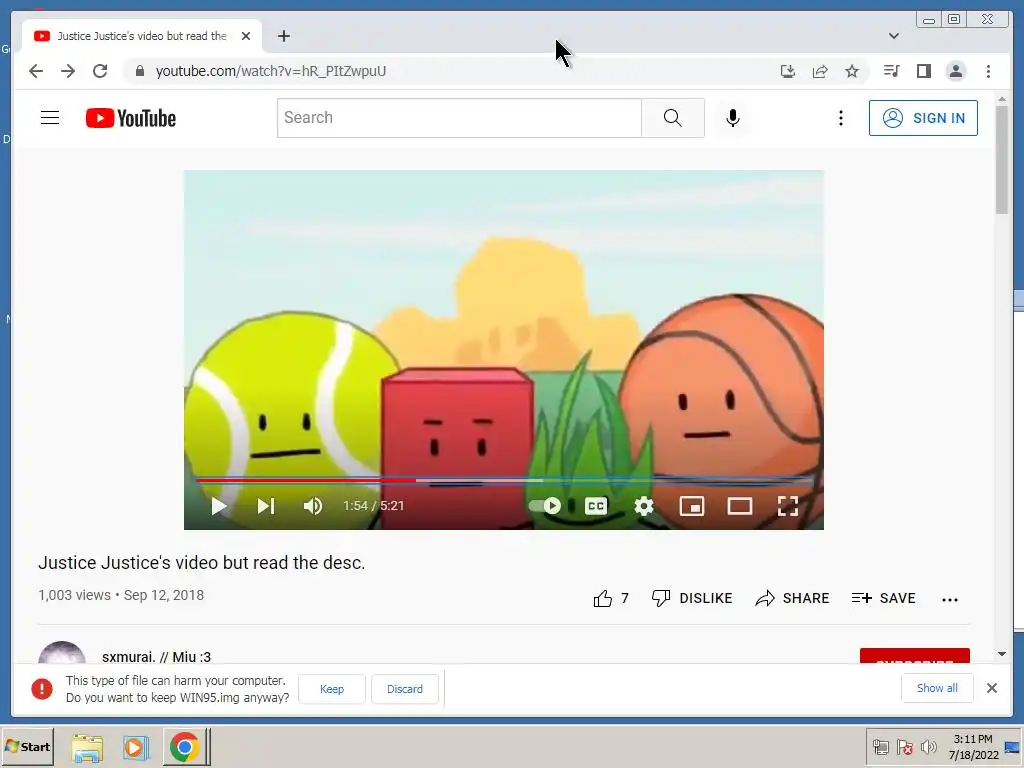Open Windows Explorer from the taskbar
1024x768 pixels.
[x=88, y=748]
